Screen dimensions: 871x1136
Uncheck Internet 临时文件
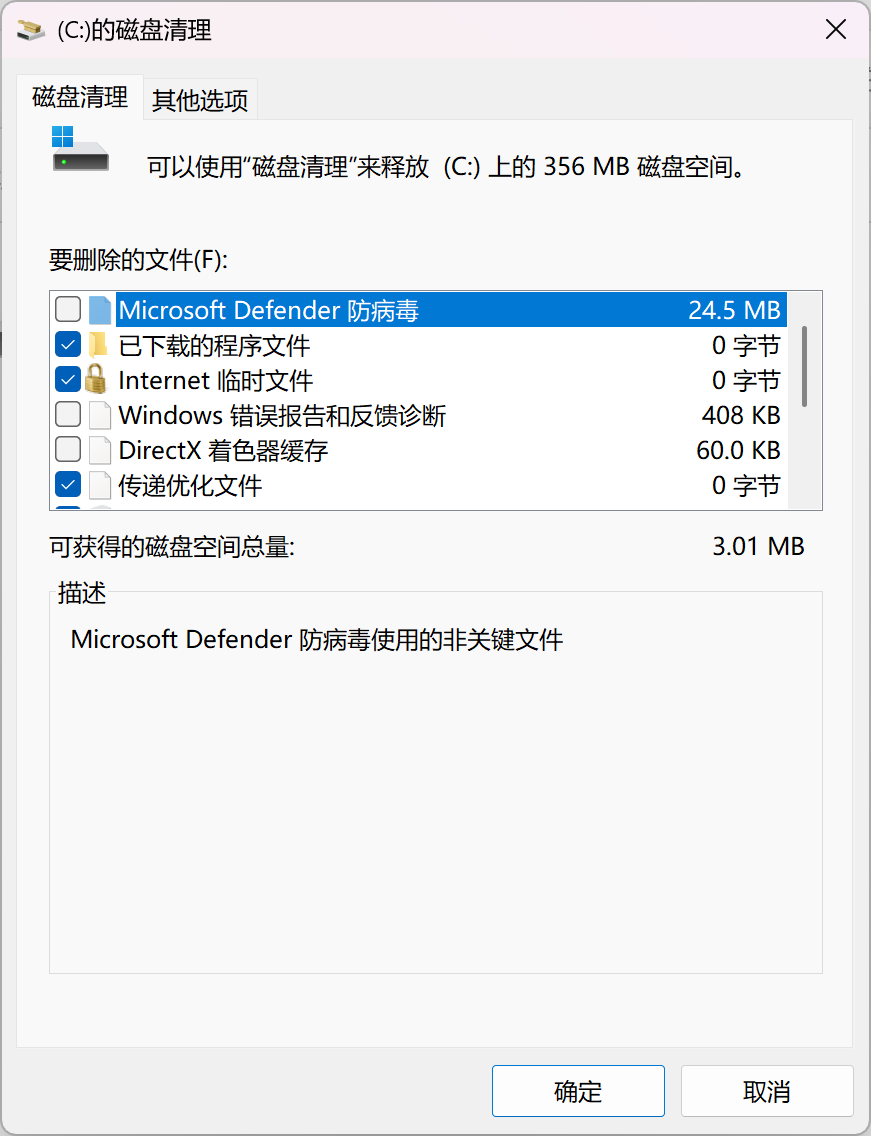pos(67,379)
